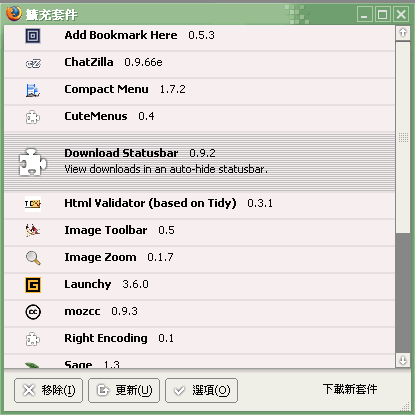Image resolution: width=415 pixels, height=415 pixels.
Task: Click the Firefox logo in title bar
Action: [13, 13]
